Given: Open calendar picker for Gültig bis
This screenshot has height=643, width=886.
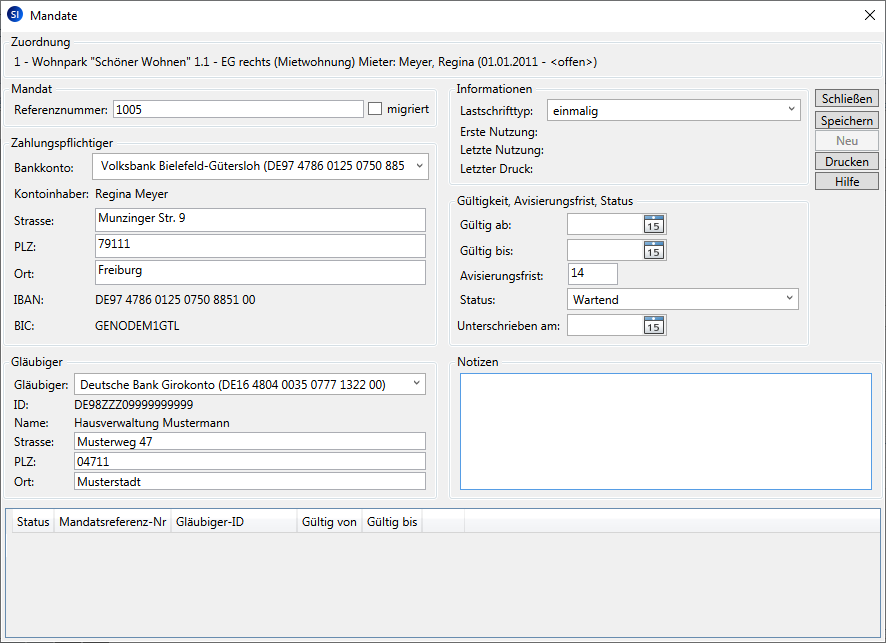Looking at the screenshot, I should click(x=653, y=250).
